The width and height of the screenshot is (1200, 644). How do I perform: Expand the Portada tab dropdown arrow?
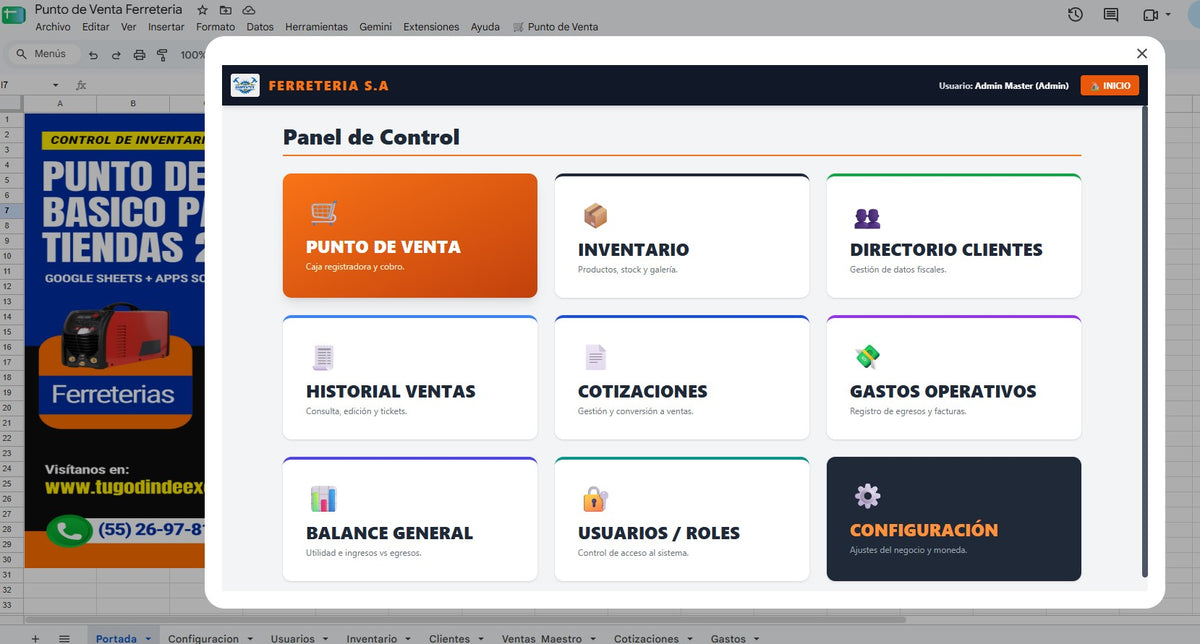click(148, 638)
